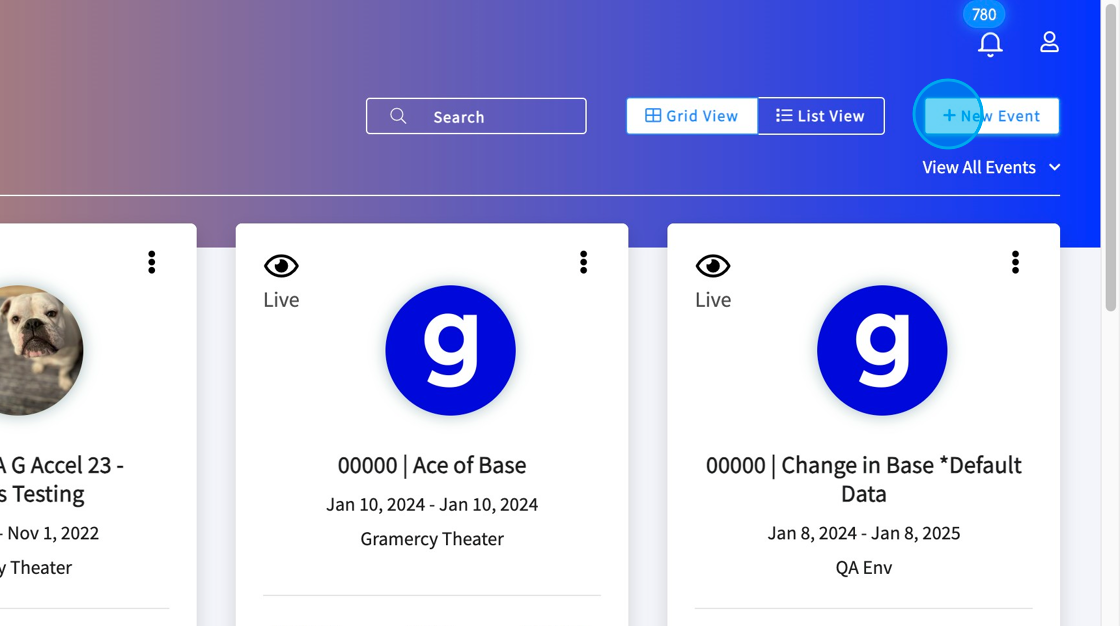Select the text 'Jan 10, 2024 - Jan 10, 2024'
This screenshot has width=1120, height=626.
click(x=432, y=505)
